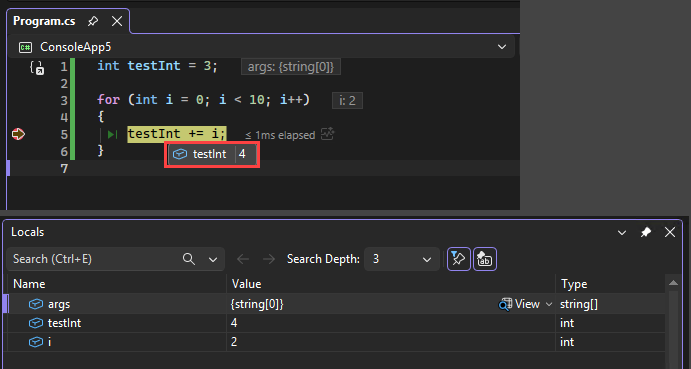
Task: Toggle show only pinned members button
Action: 459,259
